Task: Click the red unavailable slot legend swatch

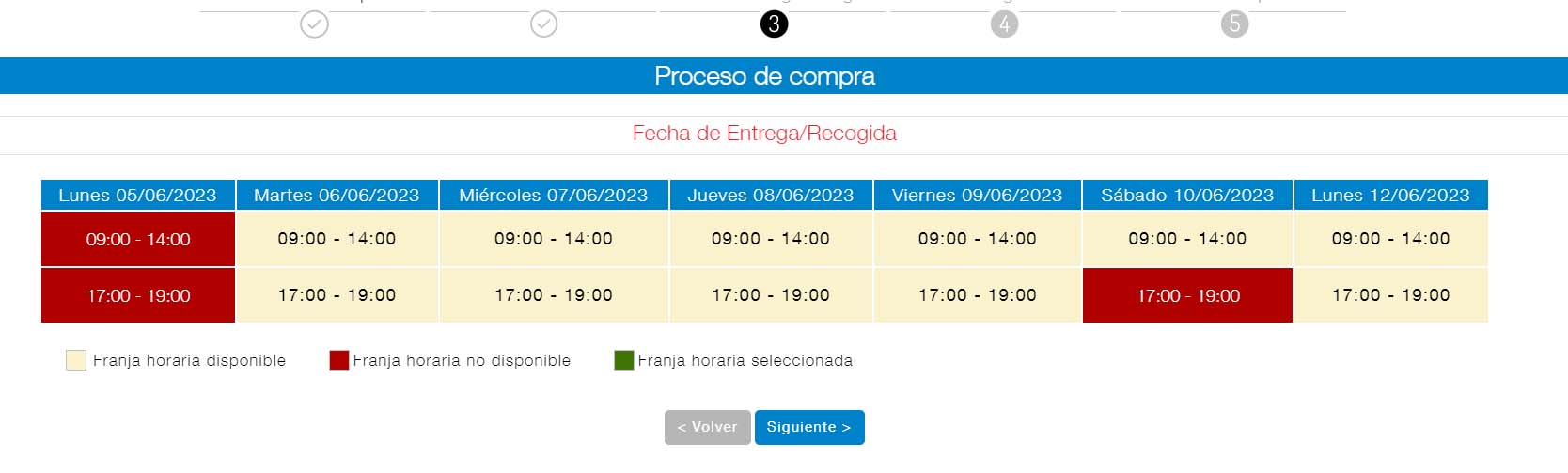Action: (339, 360)
